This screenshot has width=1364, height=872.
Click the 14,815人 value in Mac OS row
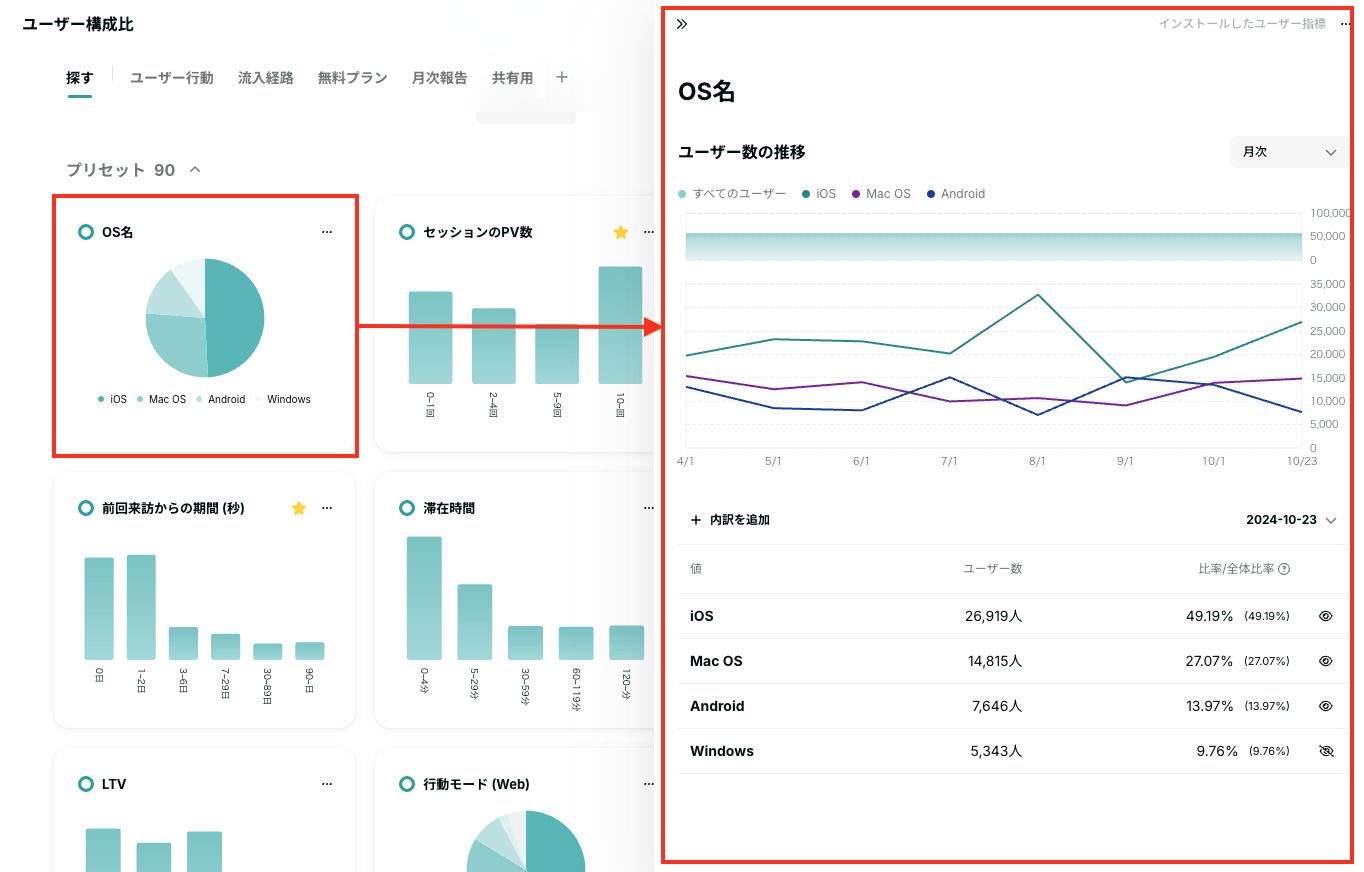(x=994, y=661)
